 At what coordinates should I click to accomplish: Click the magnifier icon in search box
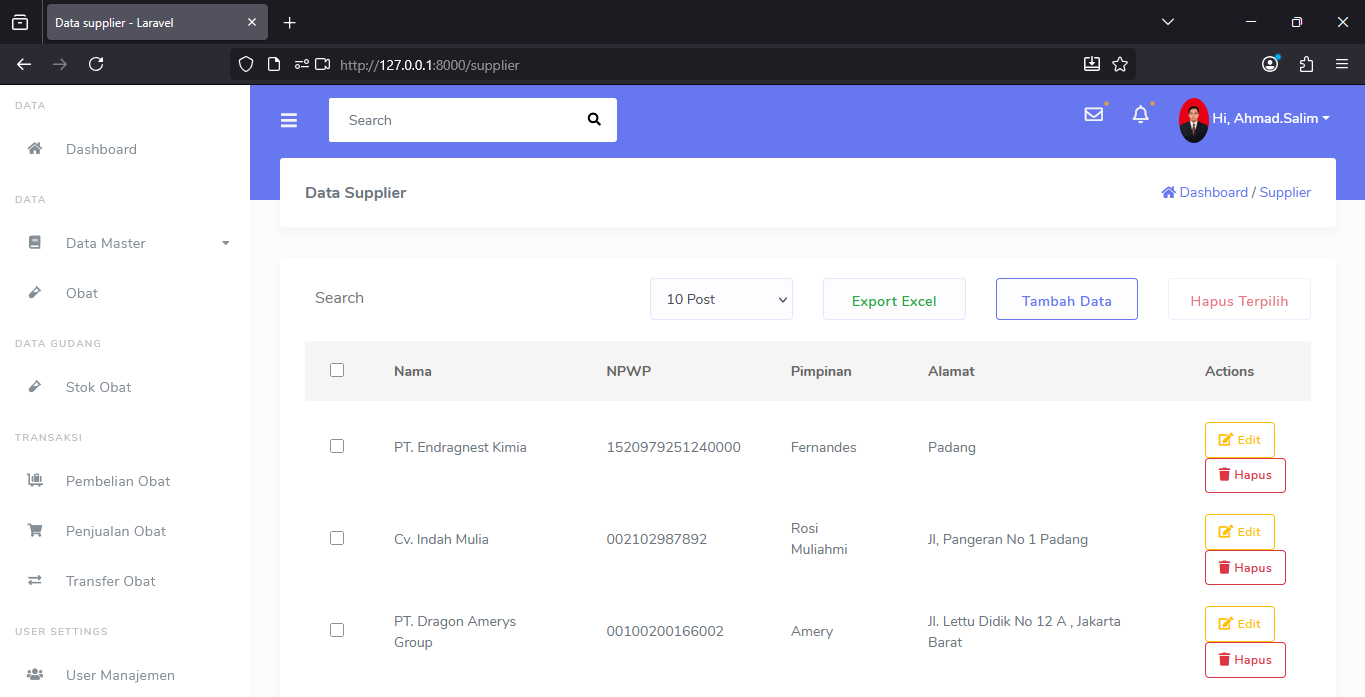click(594, 120)
